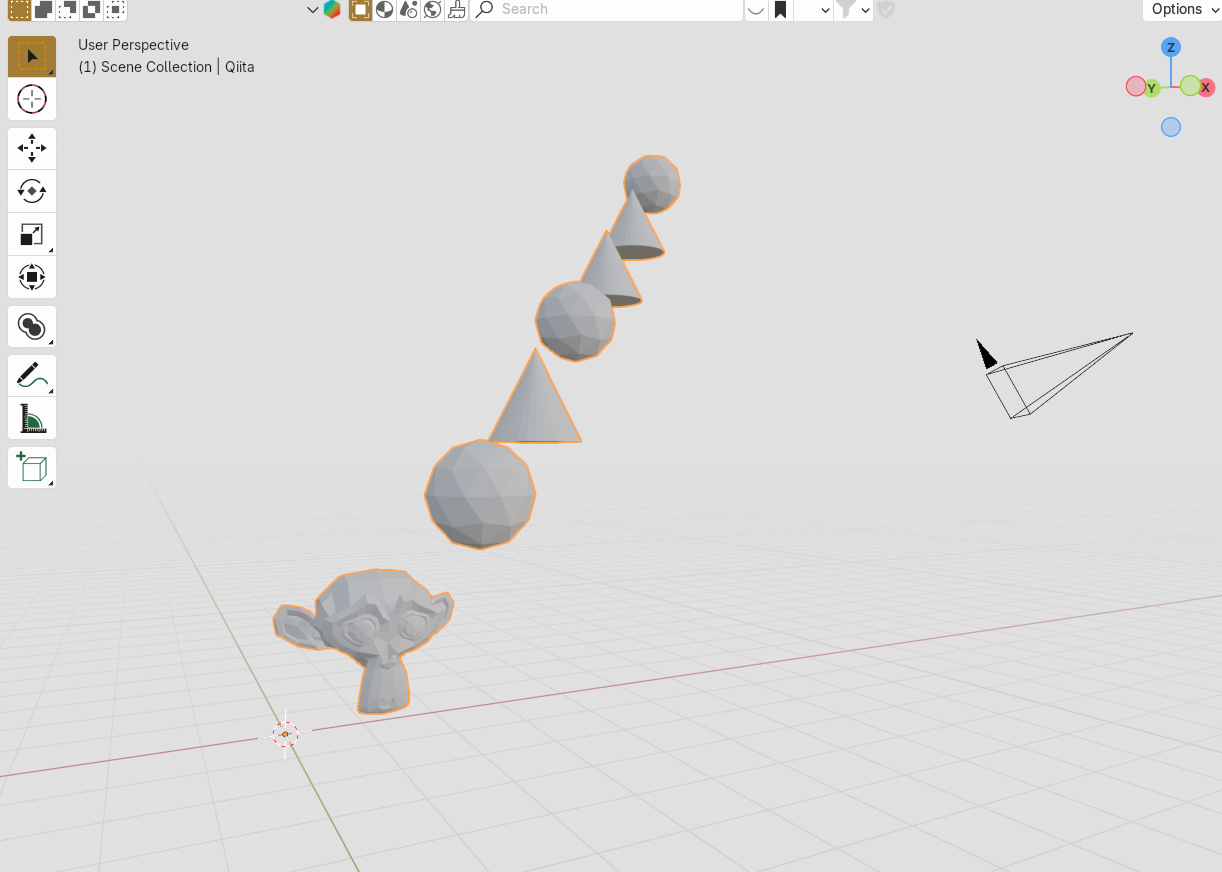This screenshot has height=872, width=1222.
Task: Align view to Z axis on gizmo
Action: (x=1171, y=47)
